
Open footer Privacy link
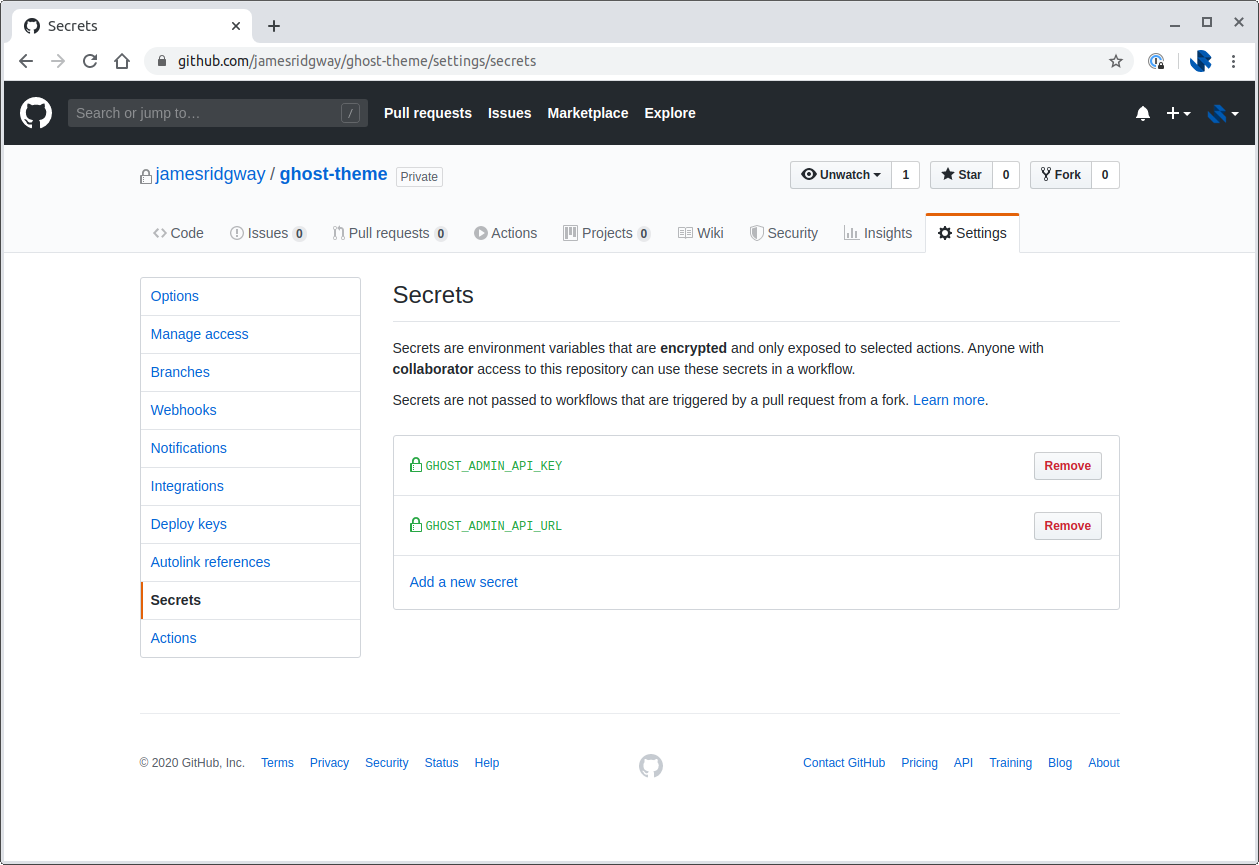click(x=329, y=763)
